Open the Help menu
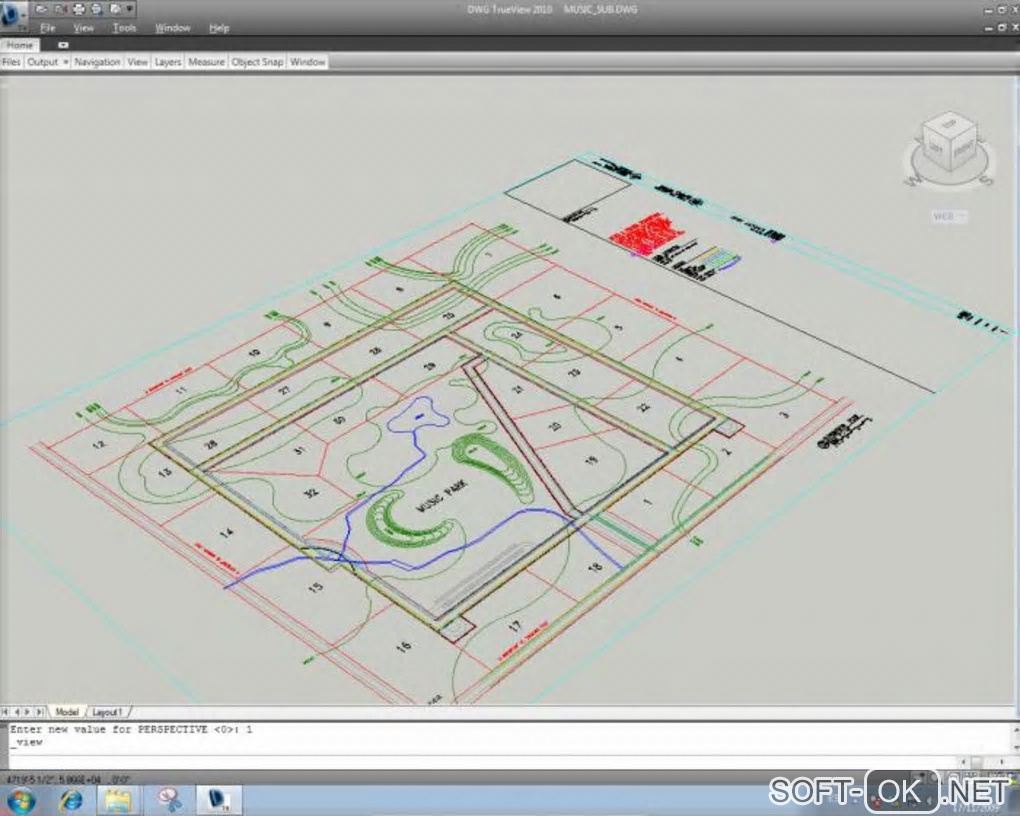The width and height of the screenshot is (1020, 816). [219, 28]
